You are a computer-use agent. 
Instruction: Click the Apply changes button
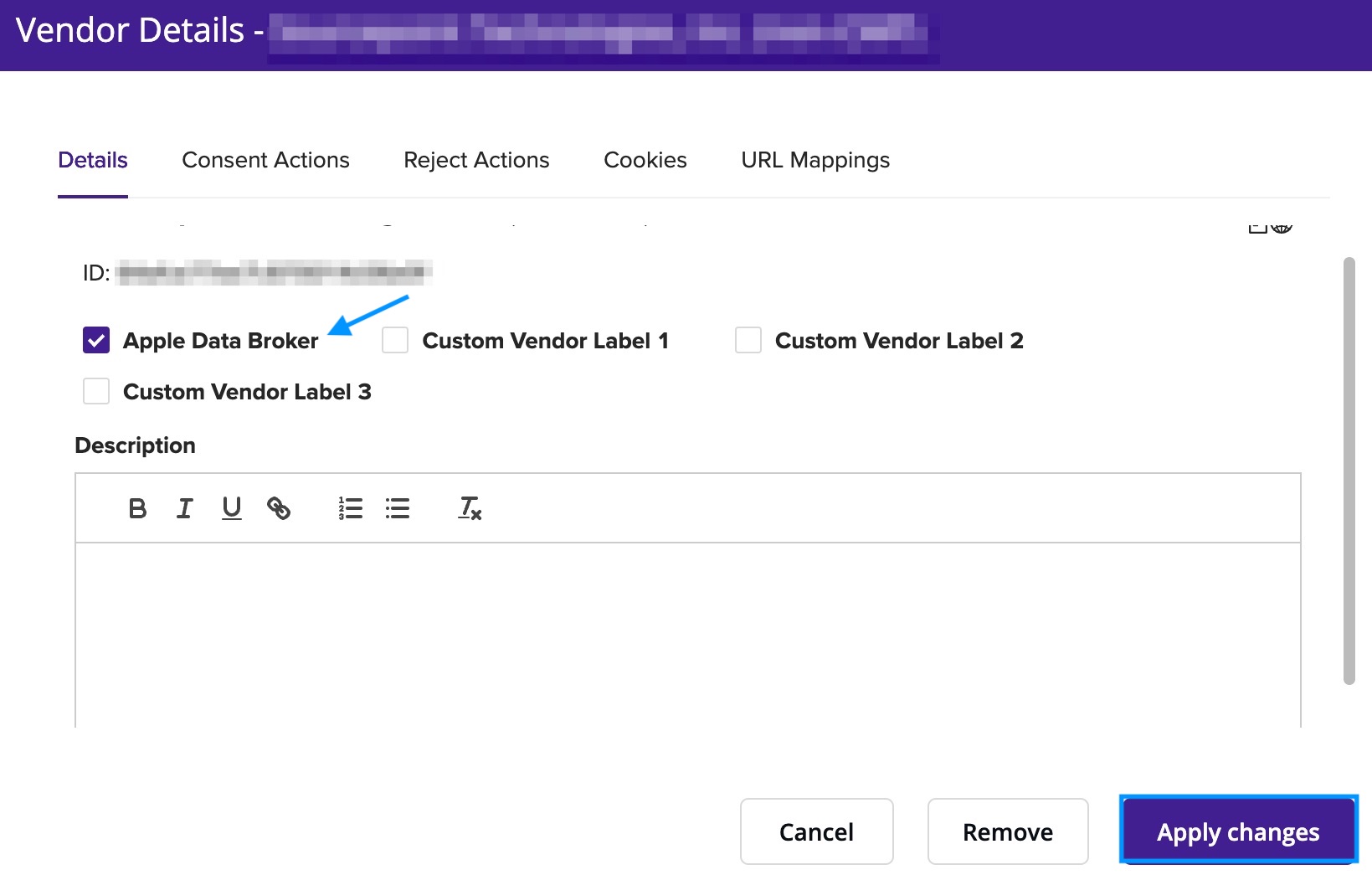[x=1239, y=831]
